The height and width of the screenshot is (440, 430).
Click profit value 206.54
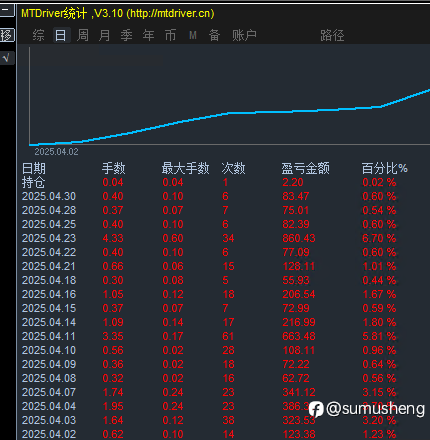299,294
